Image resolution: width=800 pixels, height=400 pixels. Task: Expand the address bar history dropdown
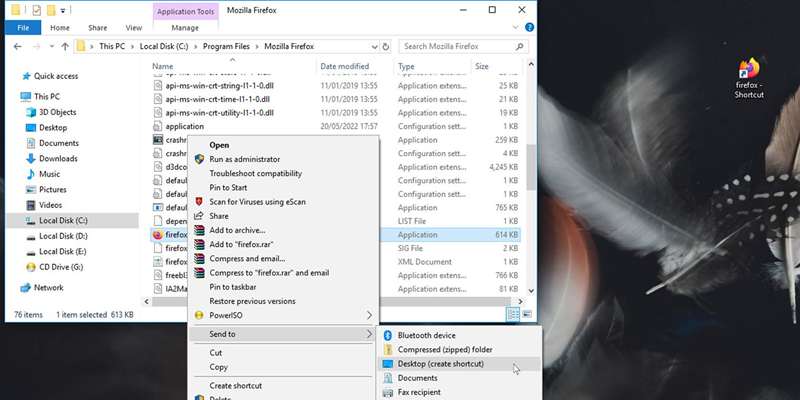click(375, 46)
